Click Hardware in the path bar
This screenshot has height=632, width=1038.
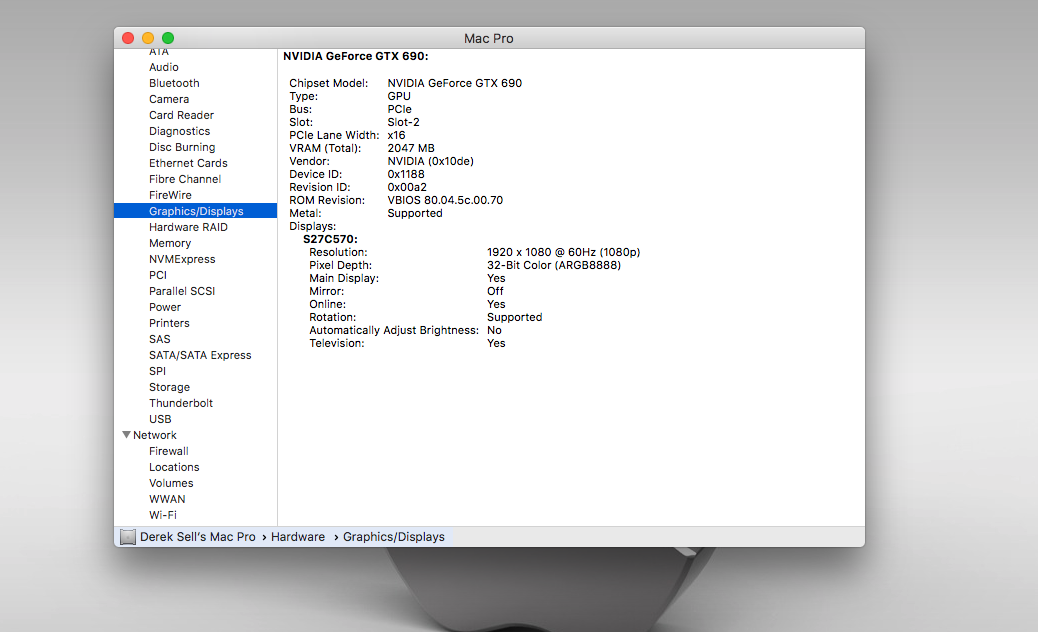(x=298, y=537)
